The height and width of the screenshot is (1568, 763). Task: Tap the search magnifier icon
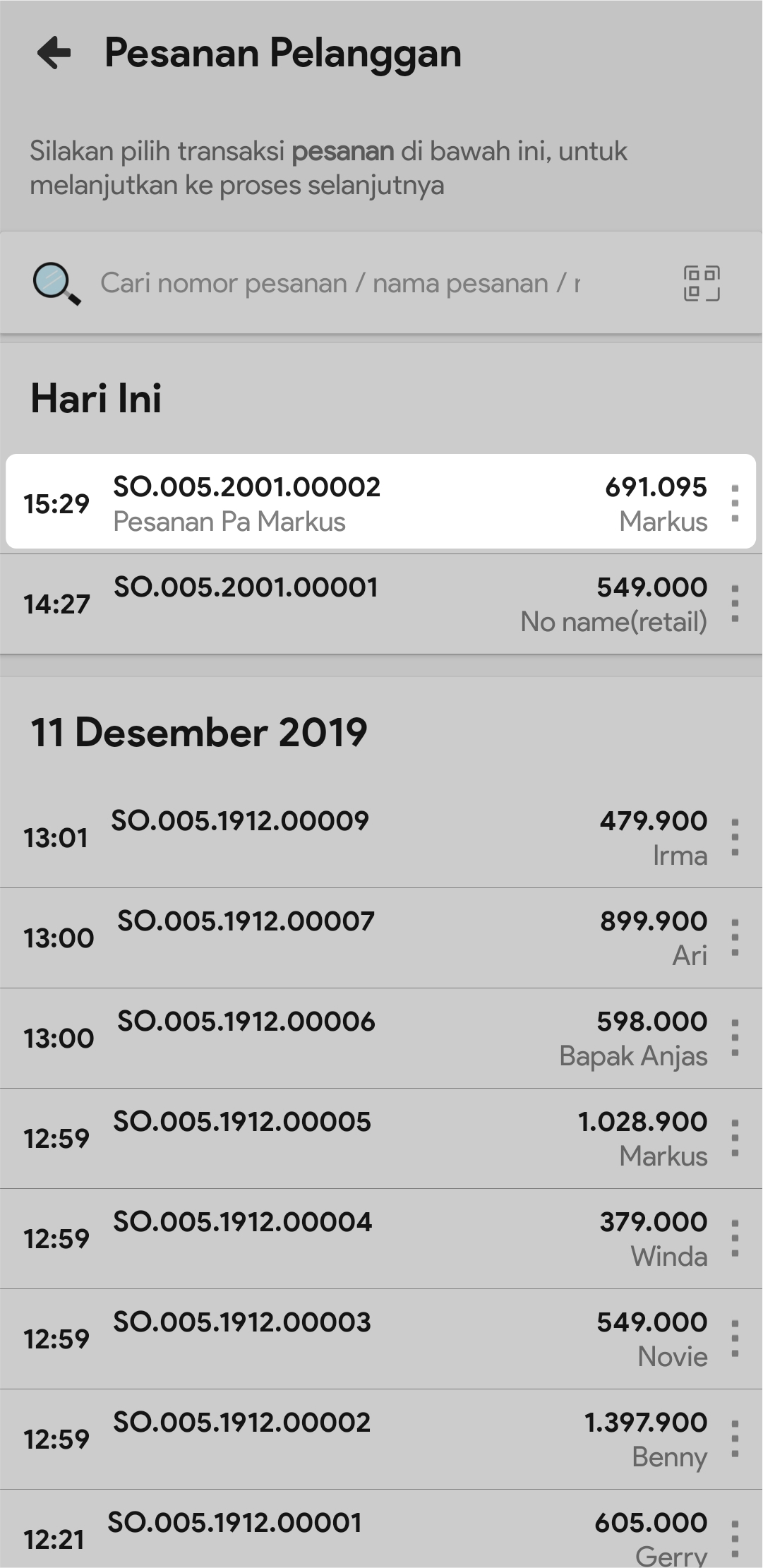(56, 283)
